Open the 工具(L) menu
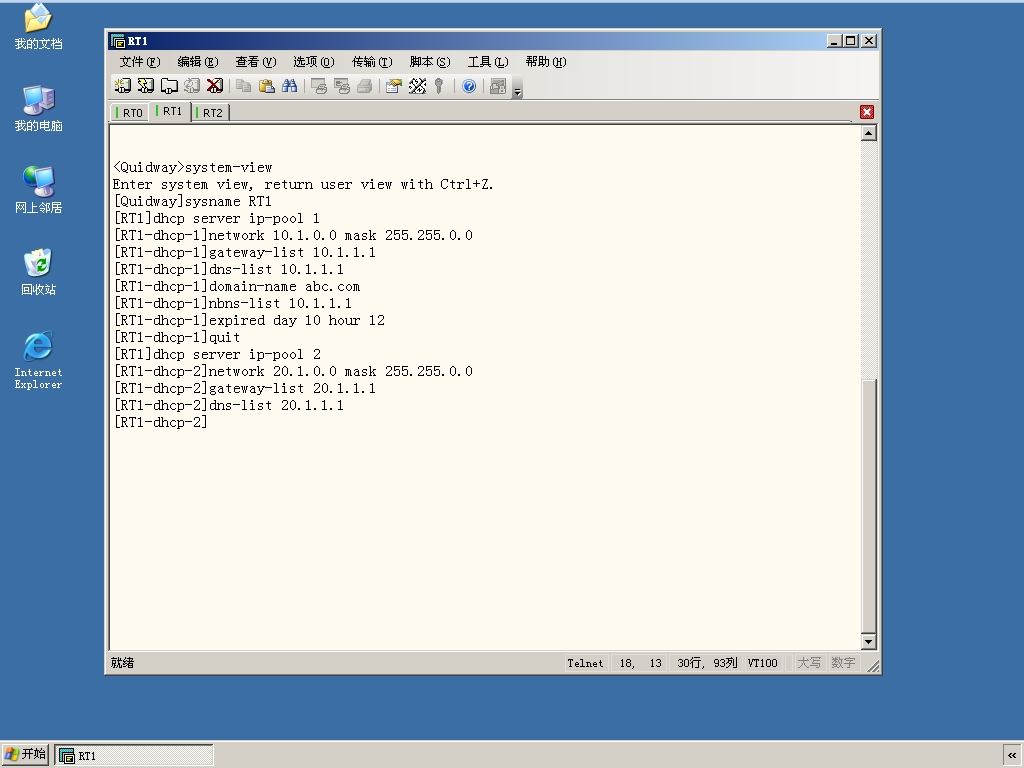This screenshot has width=1024, height=768. pos(488,62)
